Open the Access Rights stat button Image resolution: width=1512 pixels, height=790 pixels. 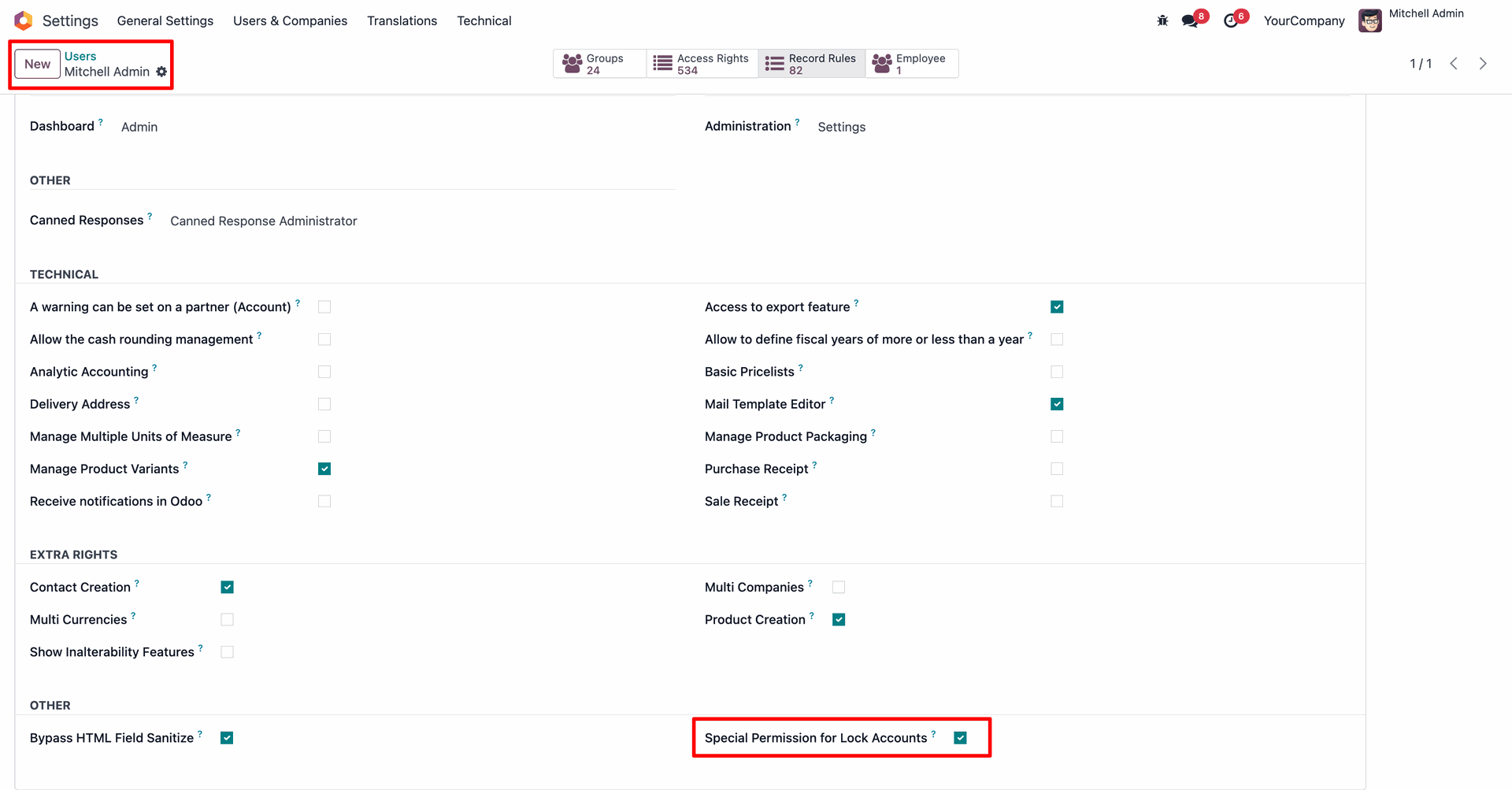(x=702, y=64)
